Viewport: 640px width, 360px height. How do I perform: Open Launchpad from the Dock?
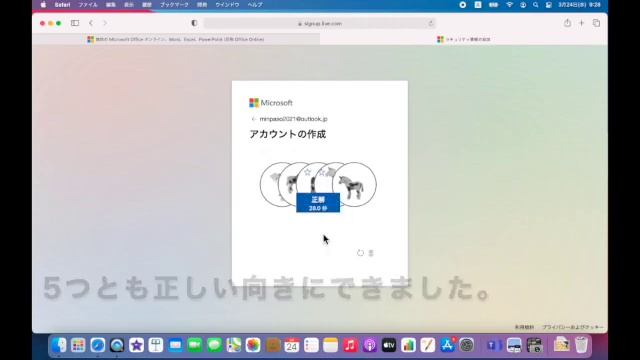[78, 345]
